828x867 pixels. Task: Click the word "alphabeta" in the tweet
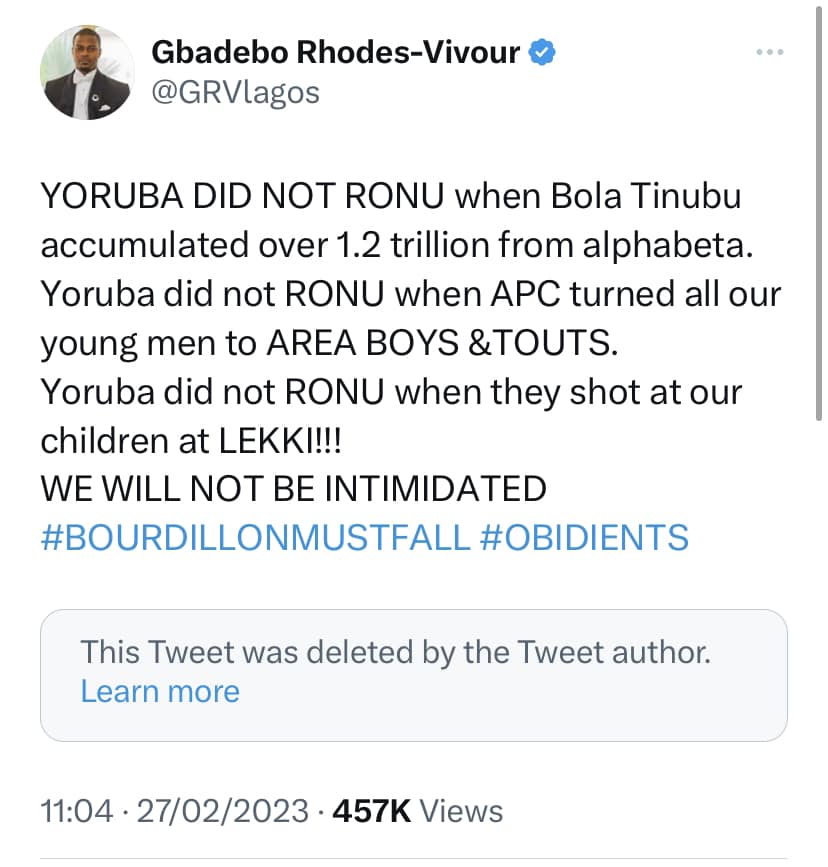click(670, 246)
